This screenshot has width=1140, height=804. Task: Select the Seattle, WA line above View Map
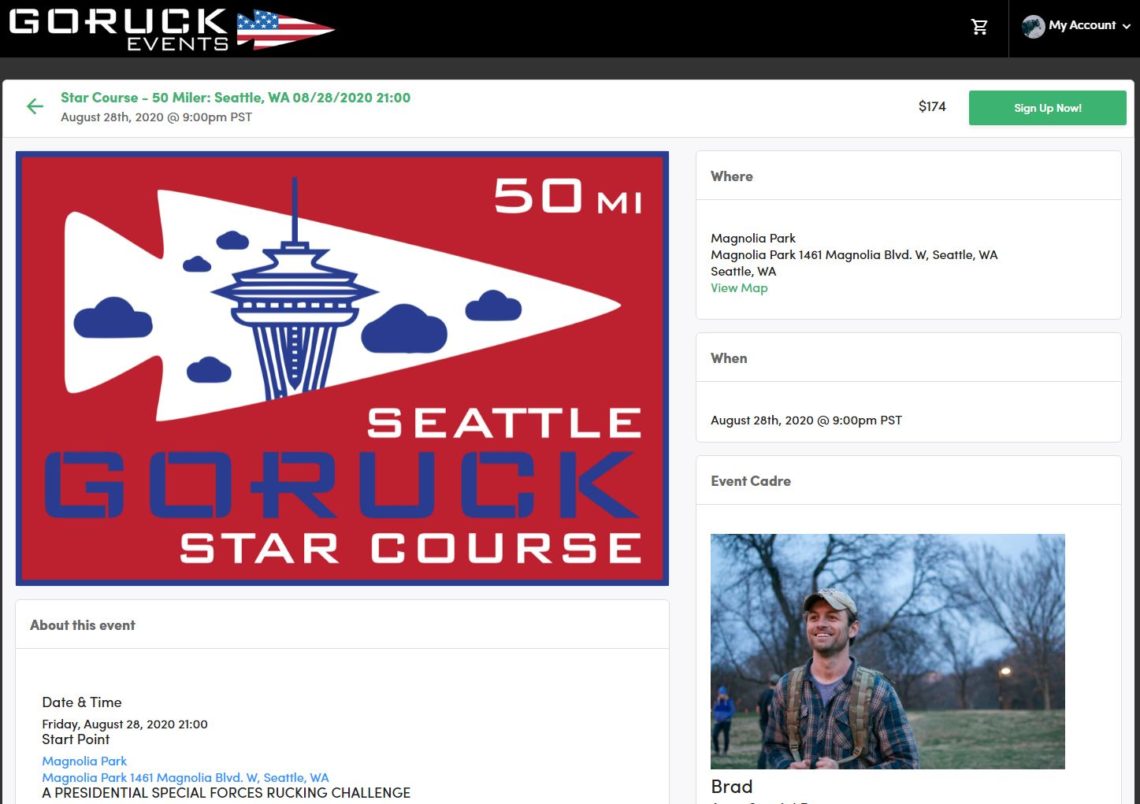coord(743,271)
